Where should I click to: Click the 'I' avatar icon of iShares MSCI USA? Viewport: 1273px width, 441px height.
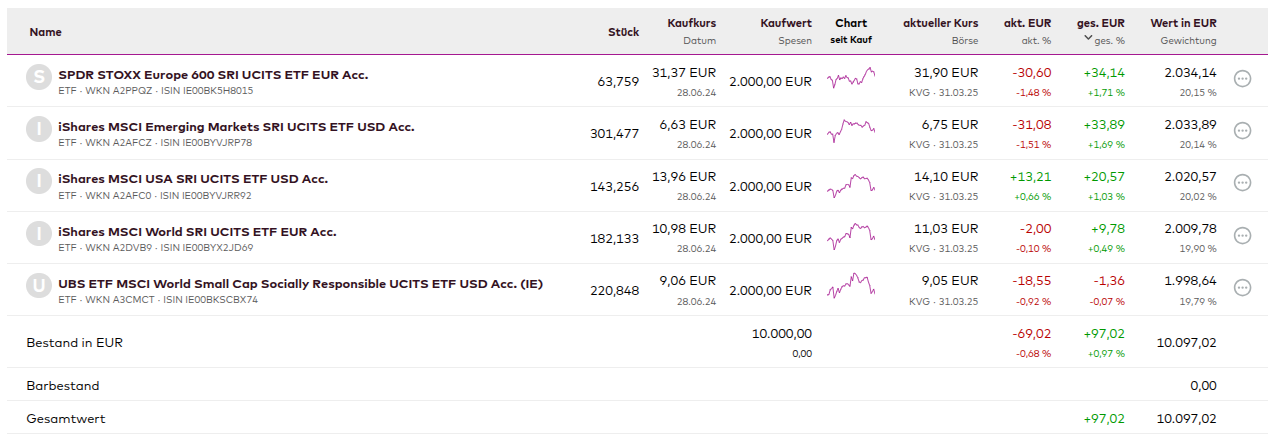(x=38, y=182)
